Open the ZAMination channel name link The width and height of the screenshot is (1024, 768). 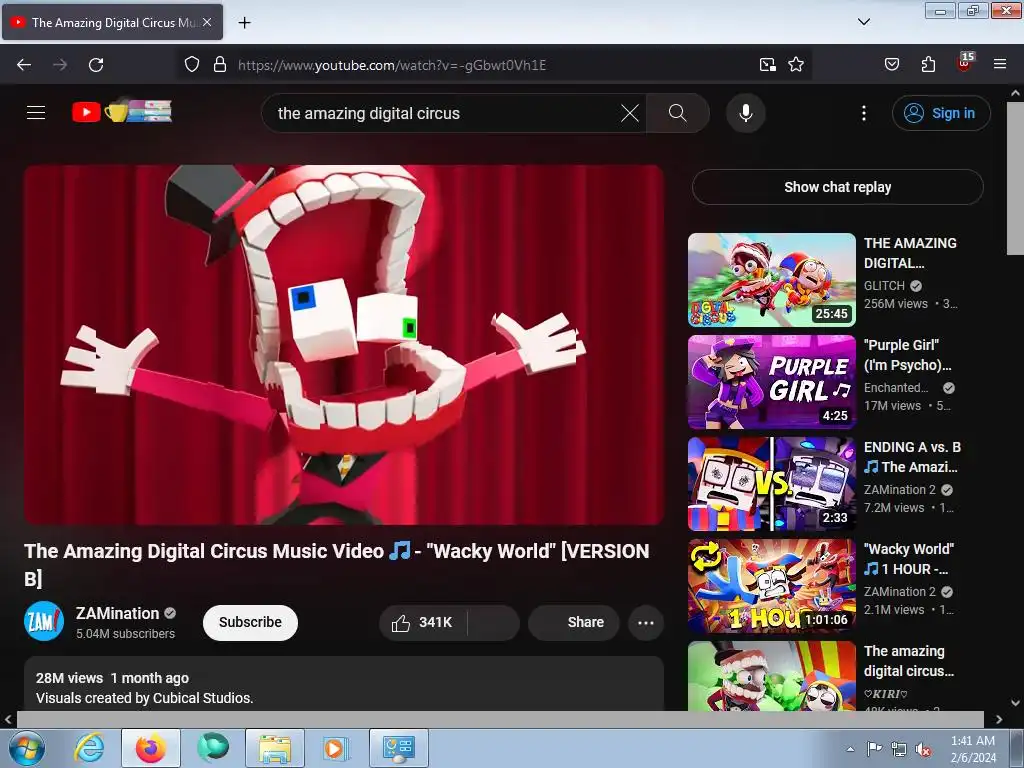click(118, 613)
